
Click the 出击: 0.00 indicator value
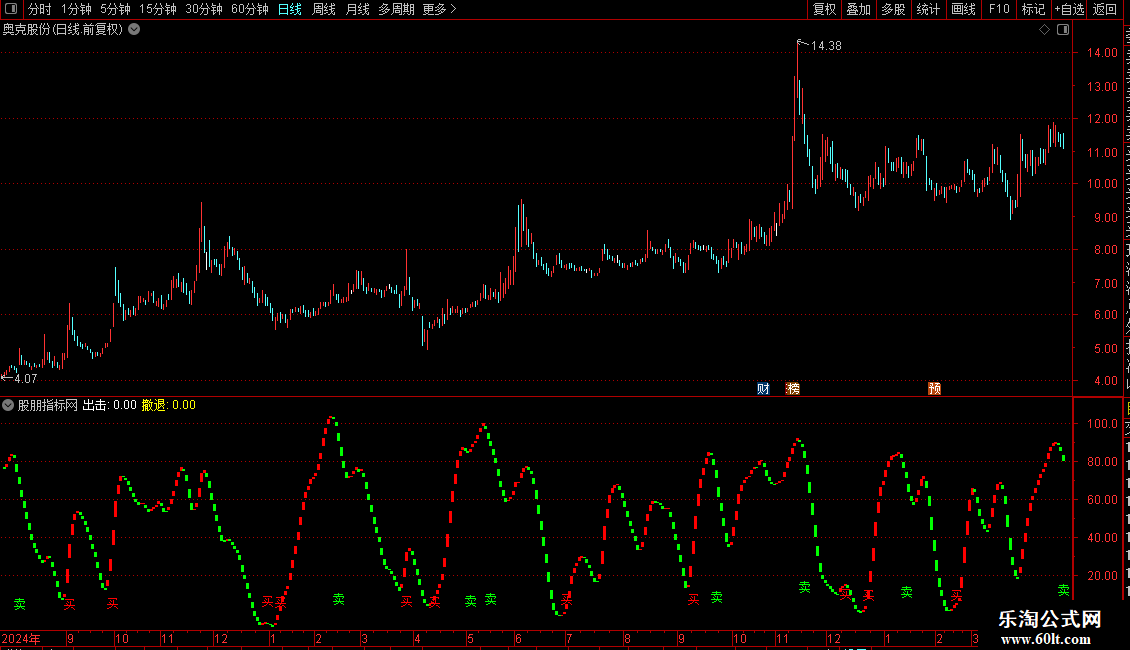pyautogui.click(x=110, y=405)
